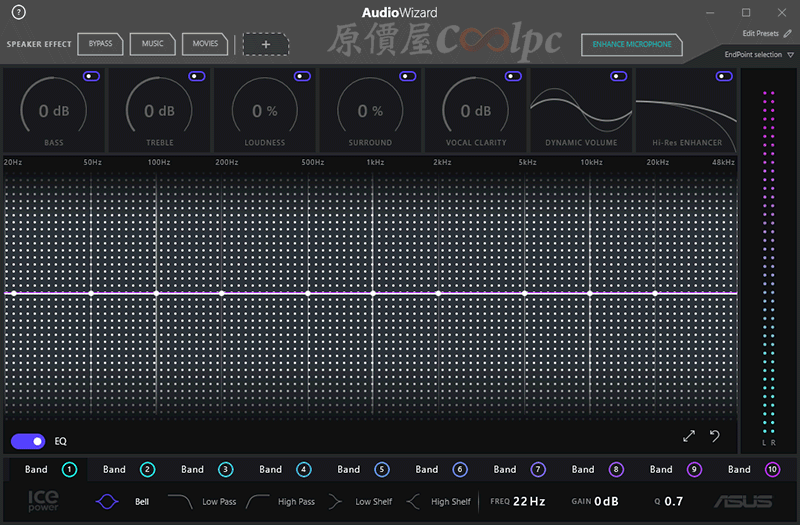Toggle the Bass effect switch
Viewport: 800px width, 525px height.
[x=91, y=76]
